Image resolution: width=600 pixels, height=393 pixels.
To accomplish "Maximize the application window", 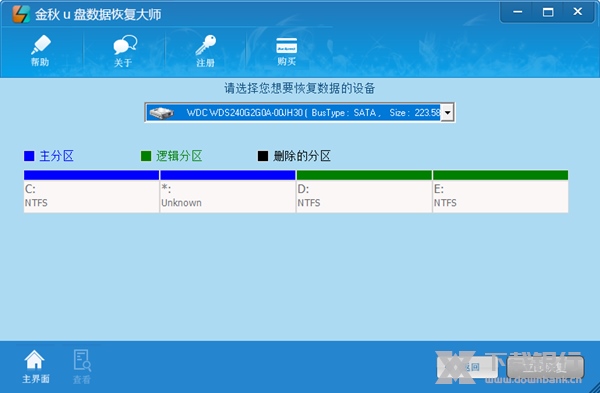I will (x=548, y=12).
